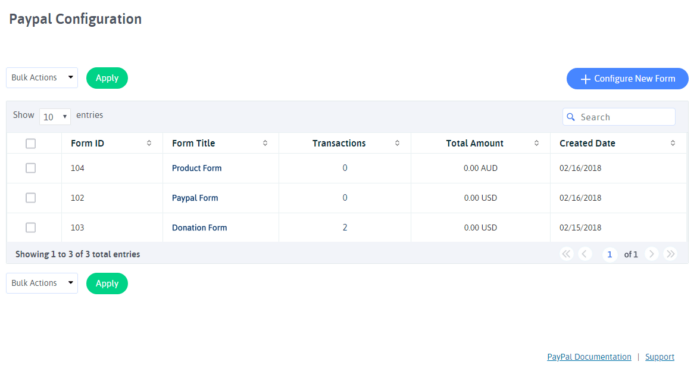
Task: Change the Show entries count dropdown
Action: click(x=55, y=117)
